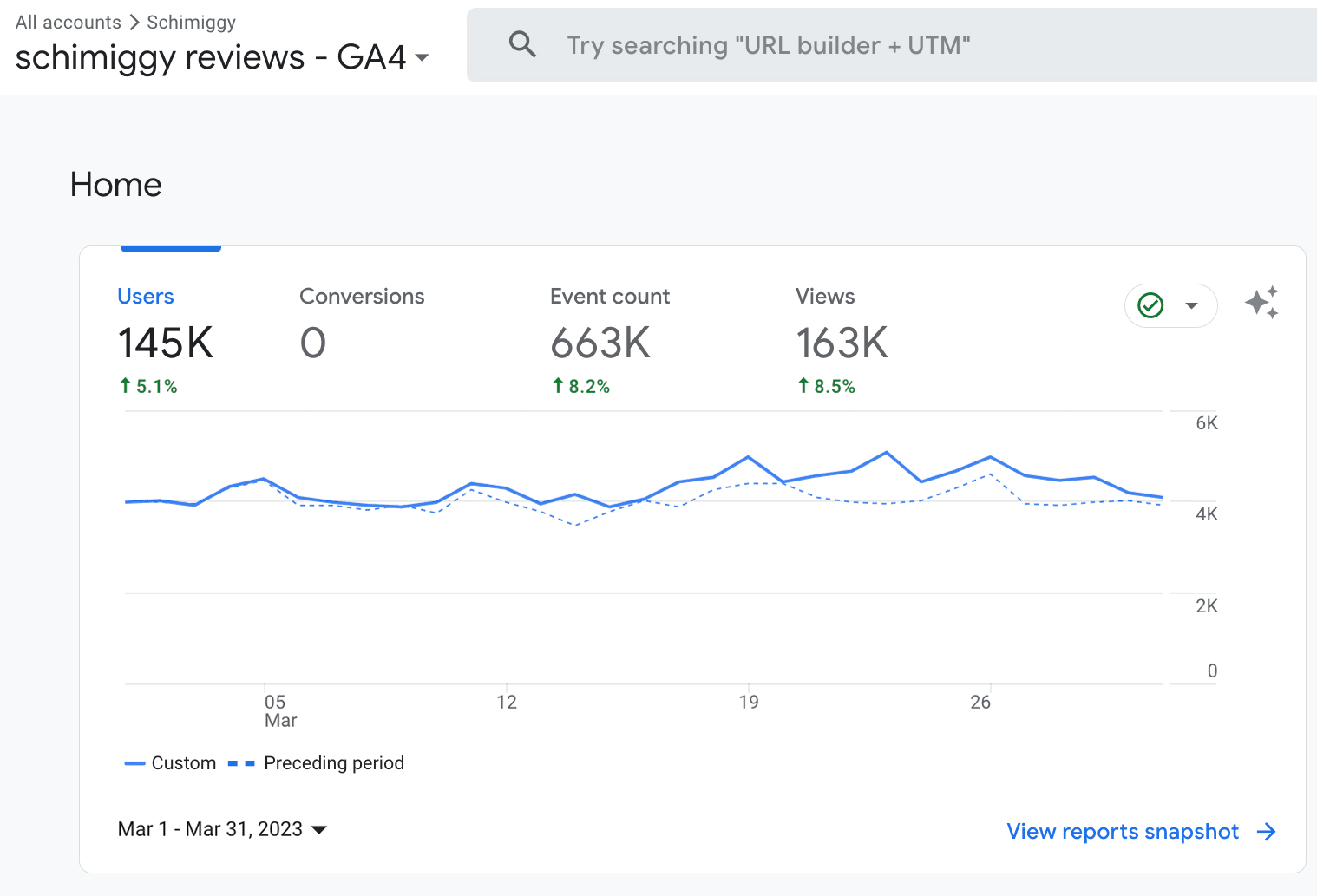Click the 145K users value

pos(166,343)
